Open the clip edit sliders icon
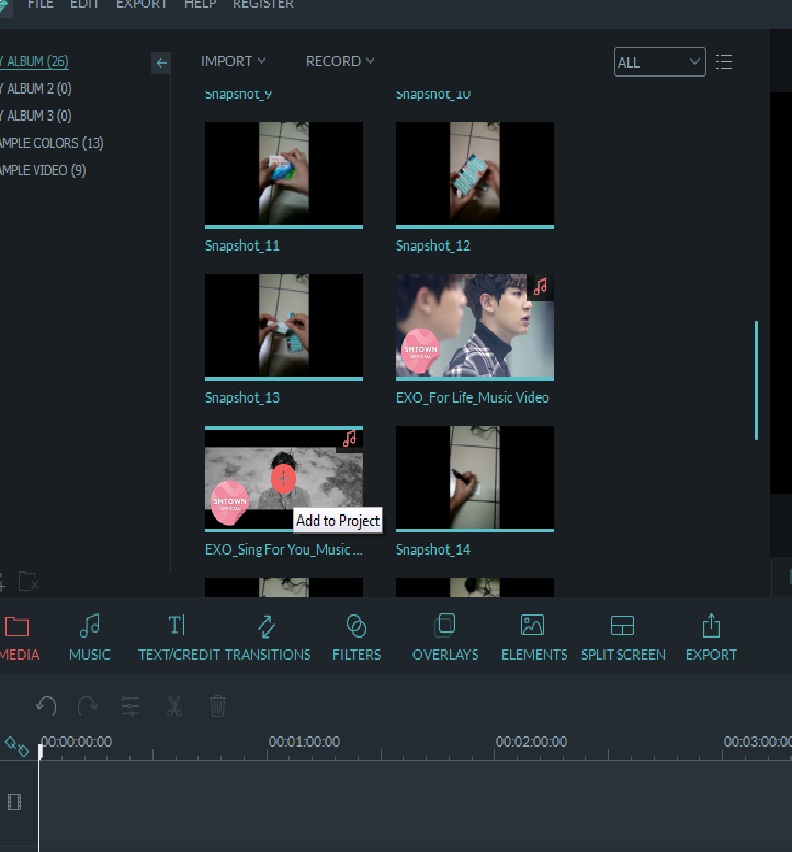Viewport: 792px width, 852px height. click(130, 706)
